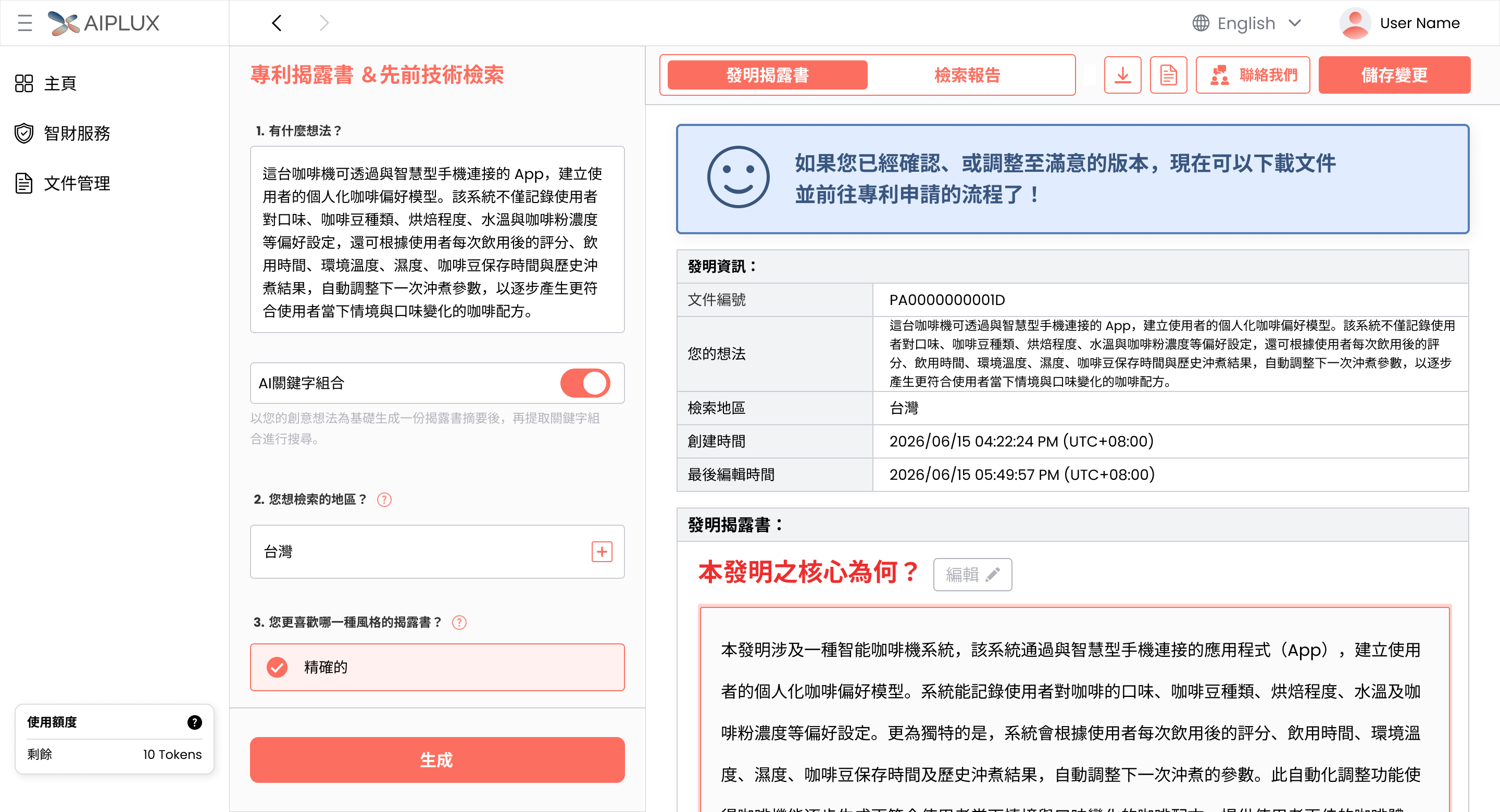Click the help icon beside 揭露書風格 question
Screen dimensions: 1500x812
tap(459, 622)
